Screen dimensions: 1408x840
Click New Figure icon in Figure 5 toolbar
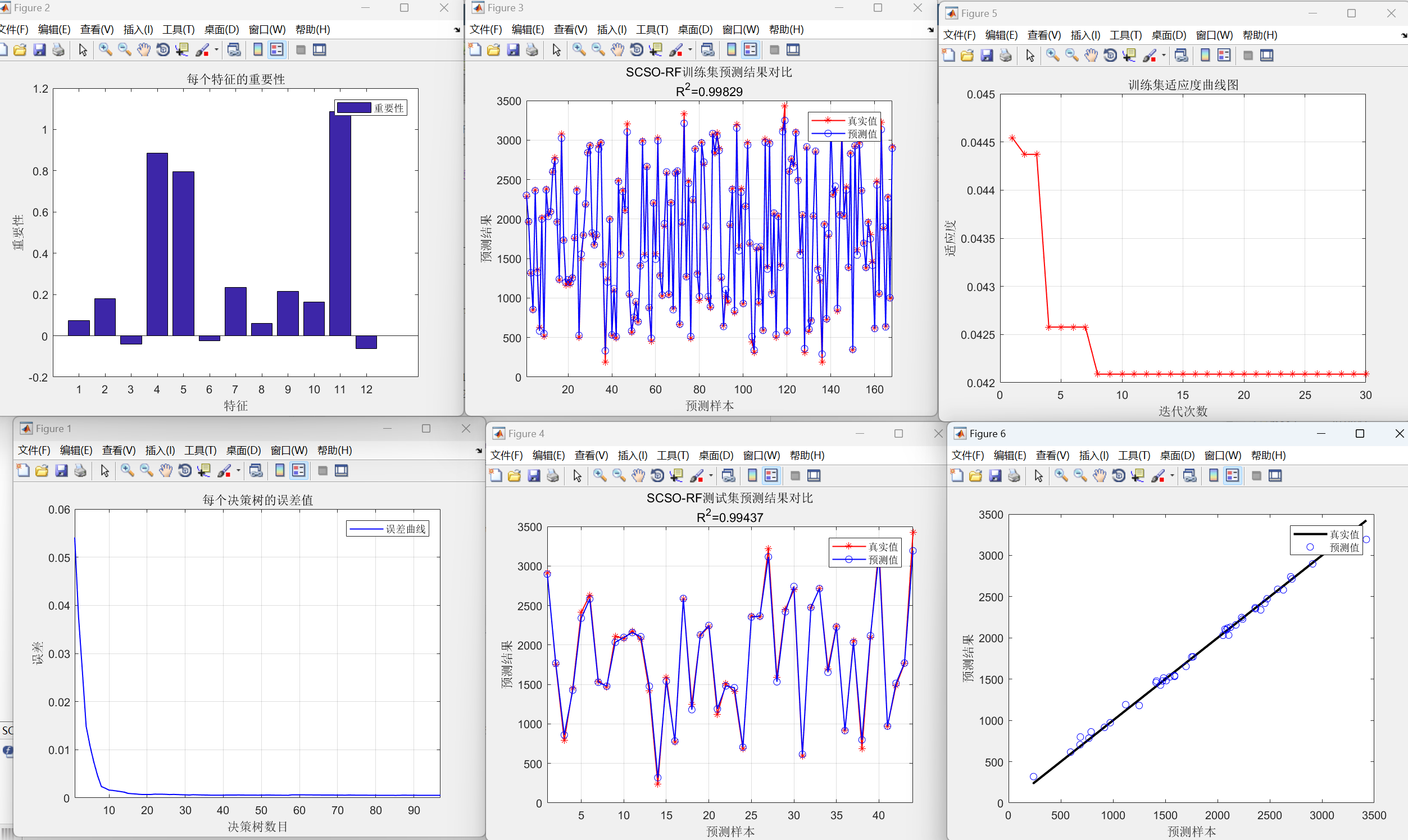click(948, 56)
